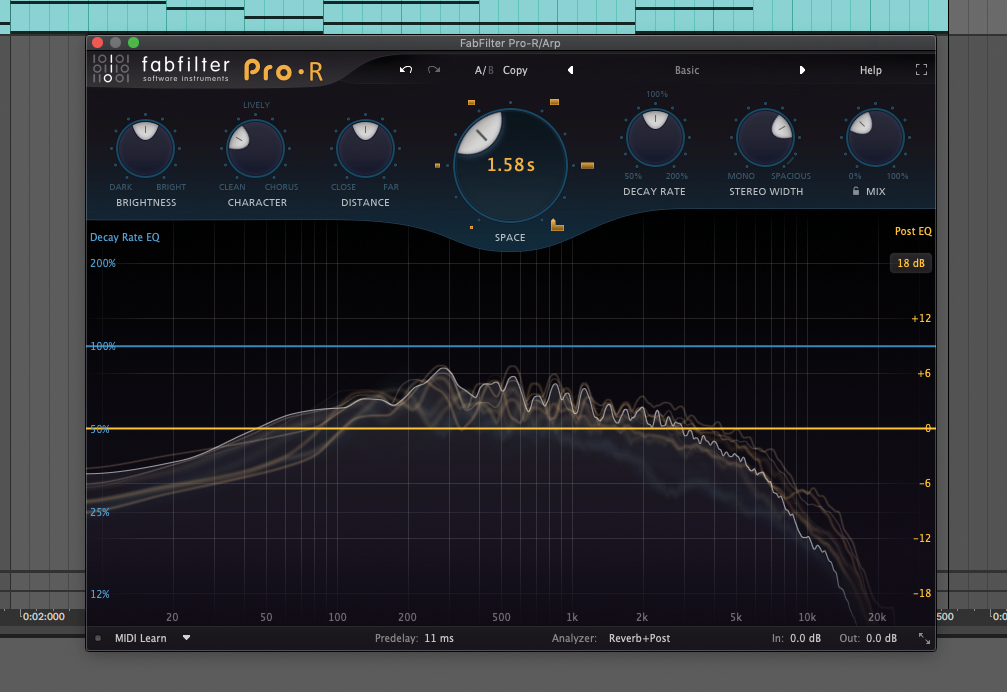Click the lock icon next to MIX knob

[x=856, y=191]
